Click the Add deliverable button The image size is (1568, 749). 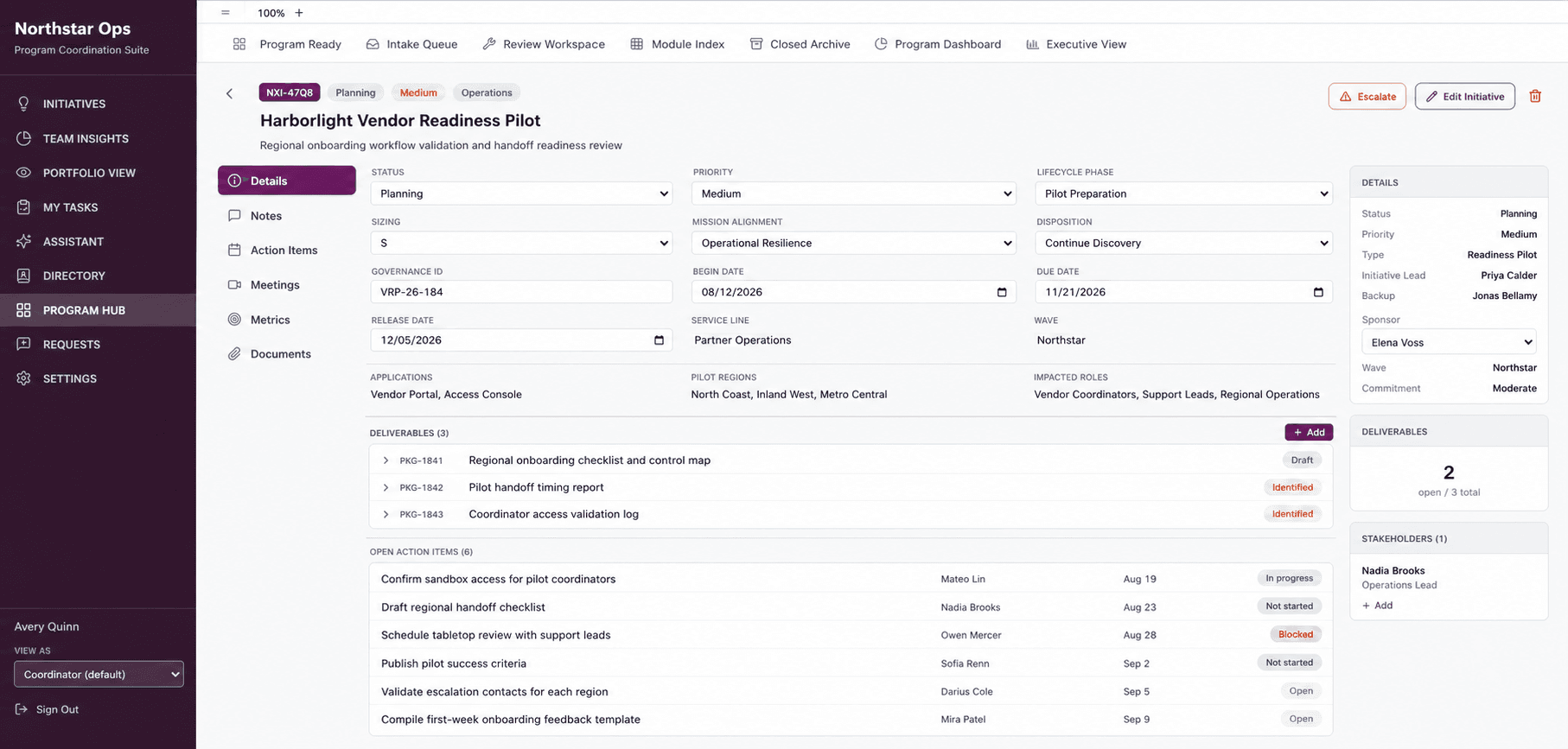pos(1309,432)
